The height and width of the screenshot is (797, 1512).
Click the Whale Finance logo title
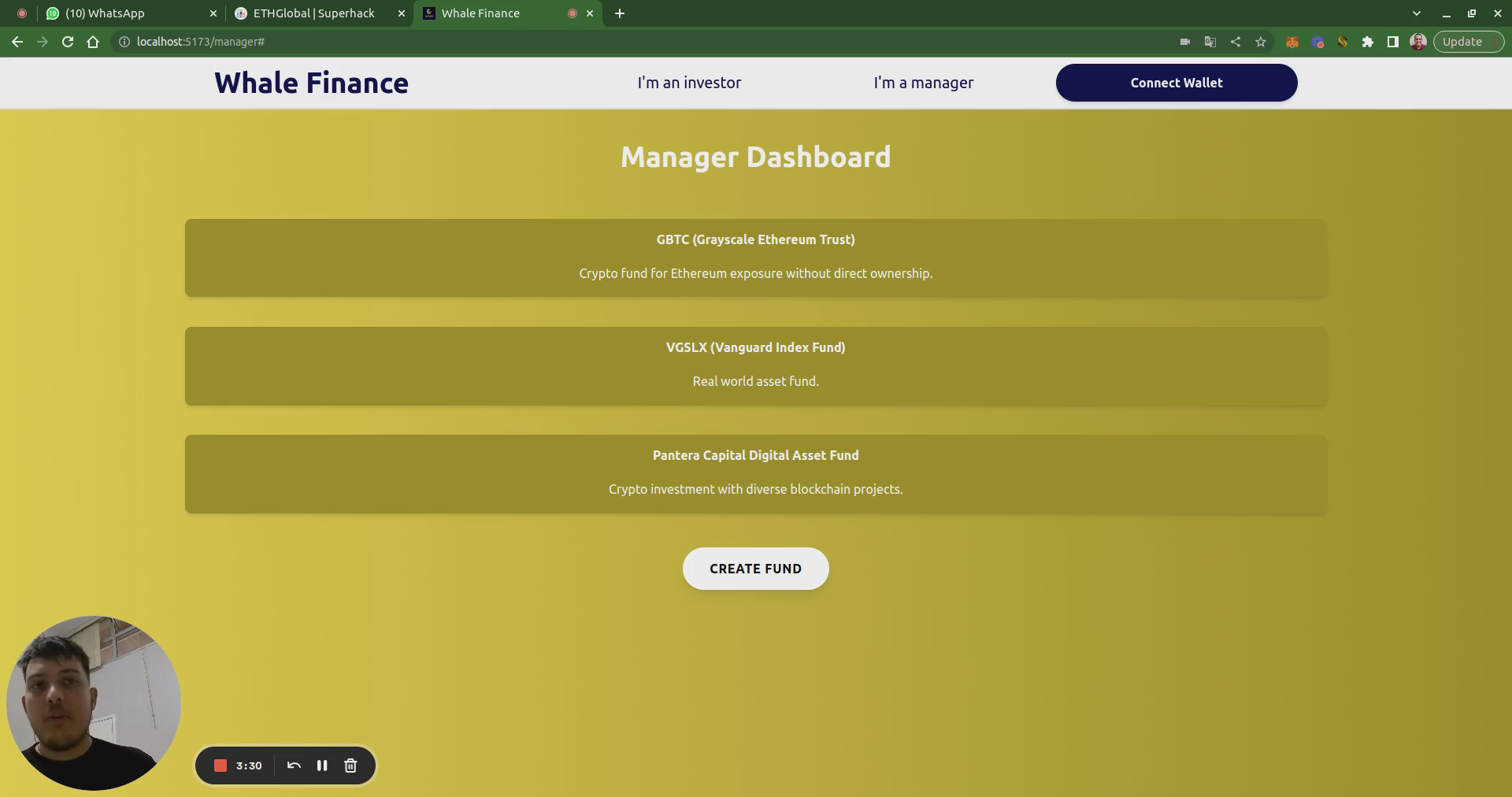(311, 83)
